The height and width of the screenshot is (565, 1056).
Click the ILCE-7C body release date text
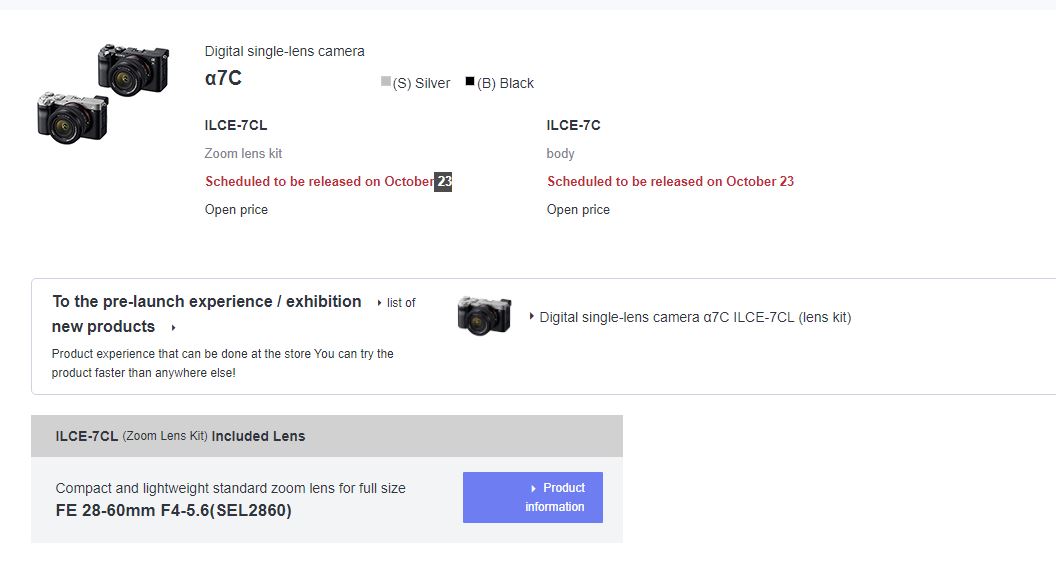(670, 181)
